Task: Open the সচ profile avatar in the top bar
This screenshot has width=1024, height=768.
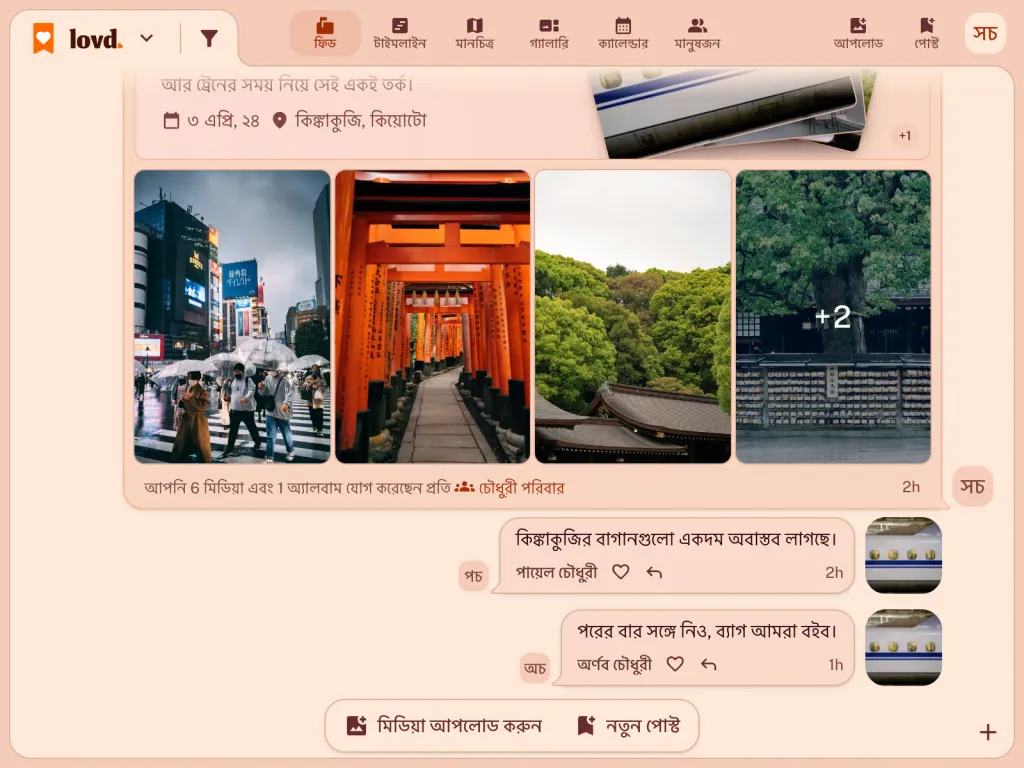Action: pos(985,33)
